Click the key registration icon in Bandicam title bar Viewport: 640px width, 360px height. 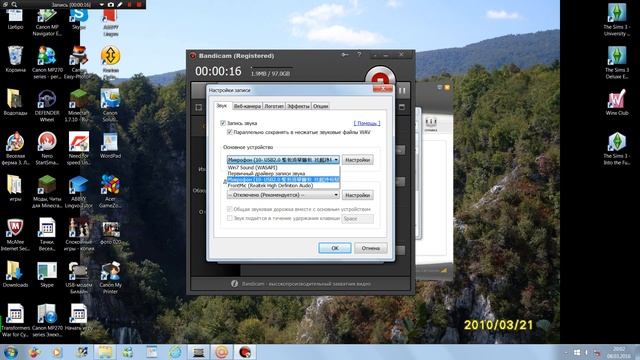click(345, 55)
